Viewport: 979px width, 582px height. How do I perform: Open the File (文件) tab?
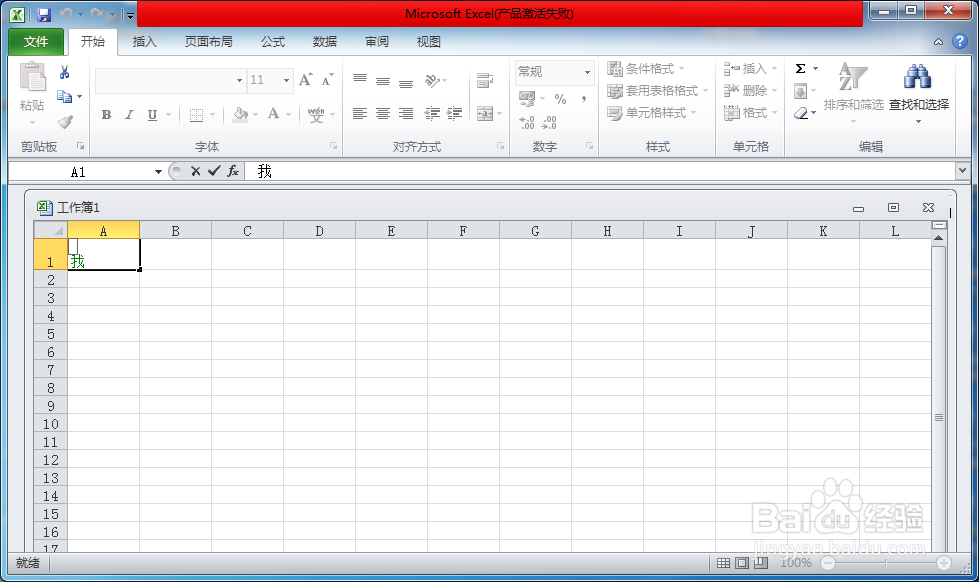[36, 42]
